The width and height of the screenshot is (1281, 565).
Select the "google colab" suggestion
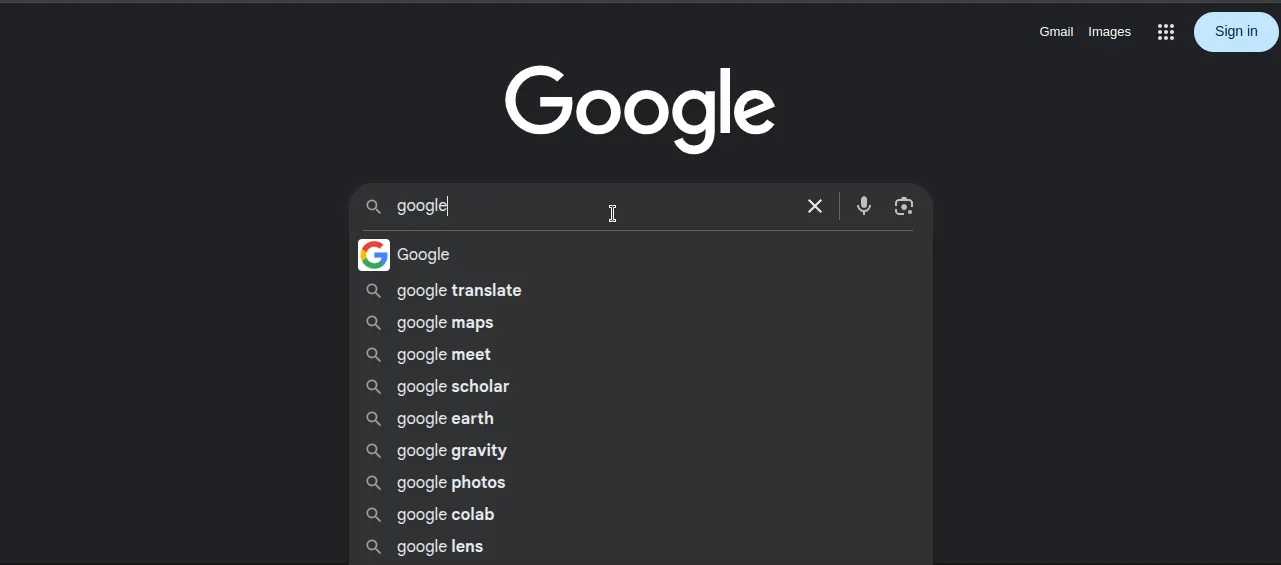[446, 515]
